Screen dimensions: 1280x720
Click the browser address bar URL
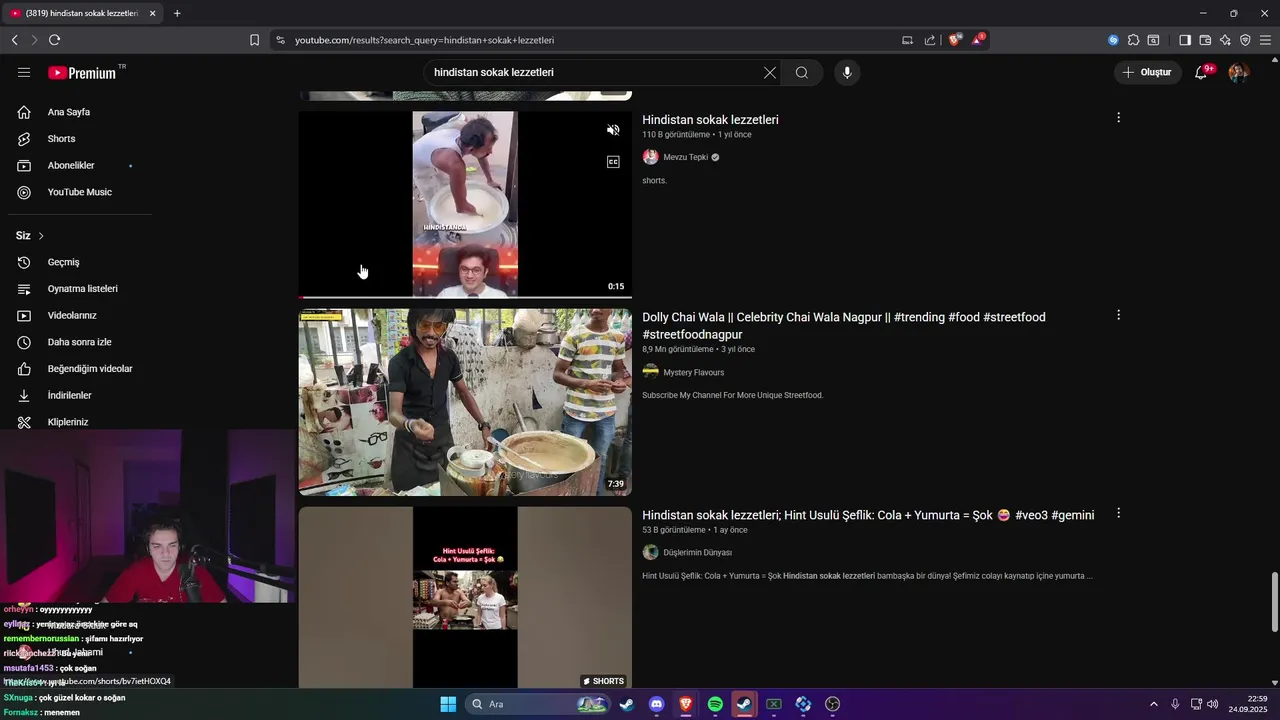pos(424,40)
